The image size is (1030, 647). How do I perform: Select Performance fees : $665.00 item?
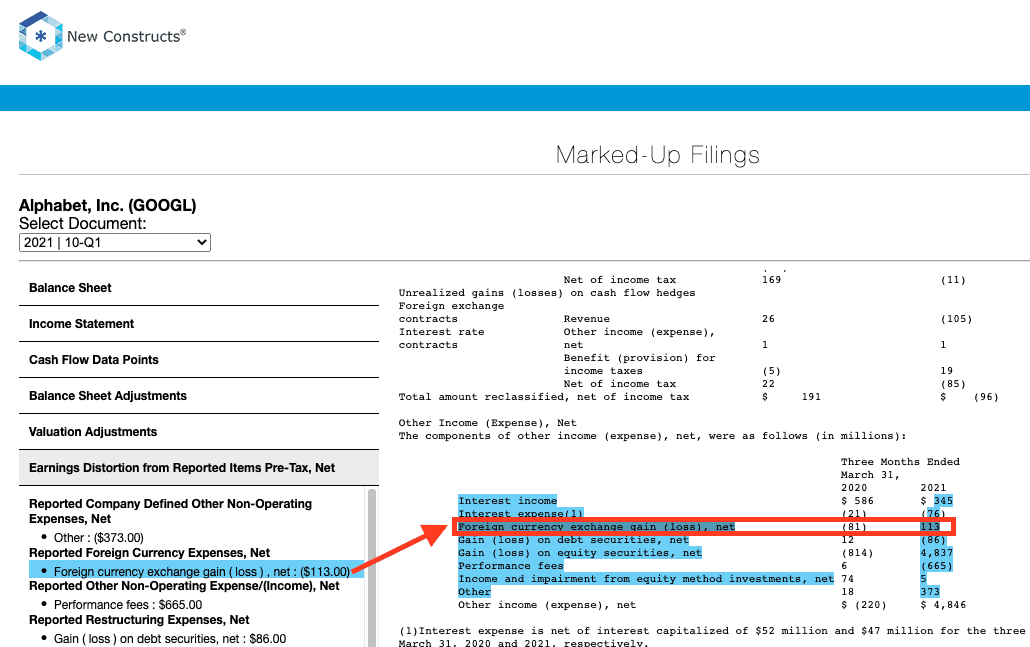point(128,604)
